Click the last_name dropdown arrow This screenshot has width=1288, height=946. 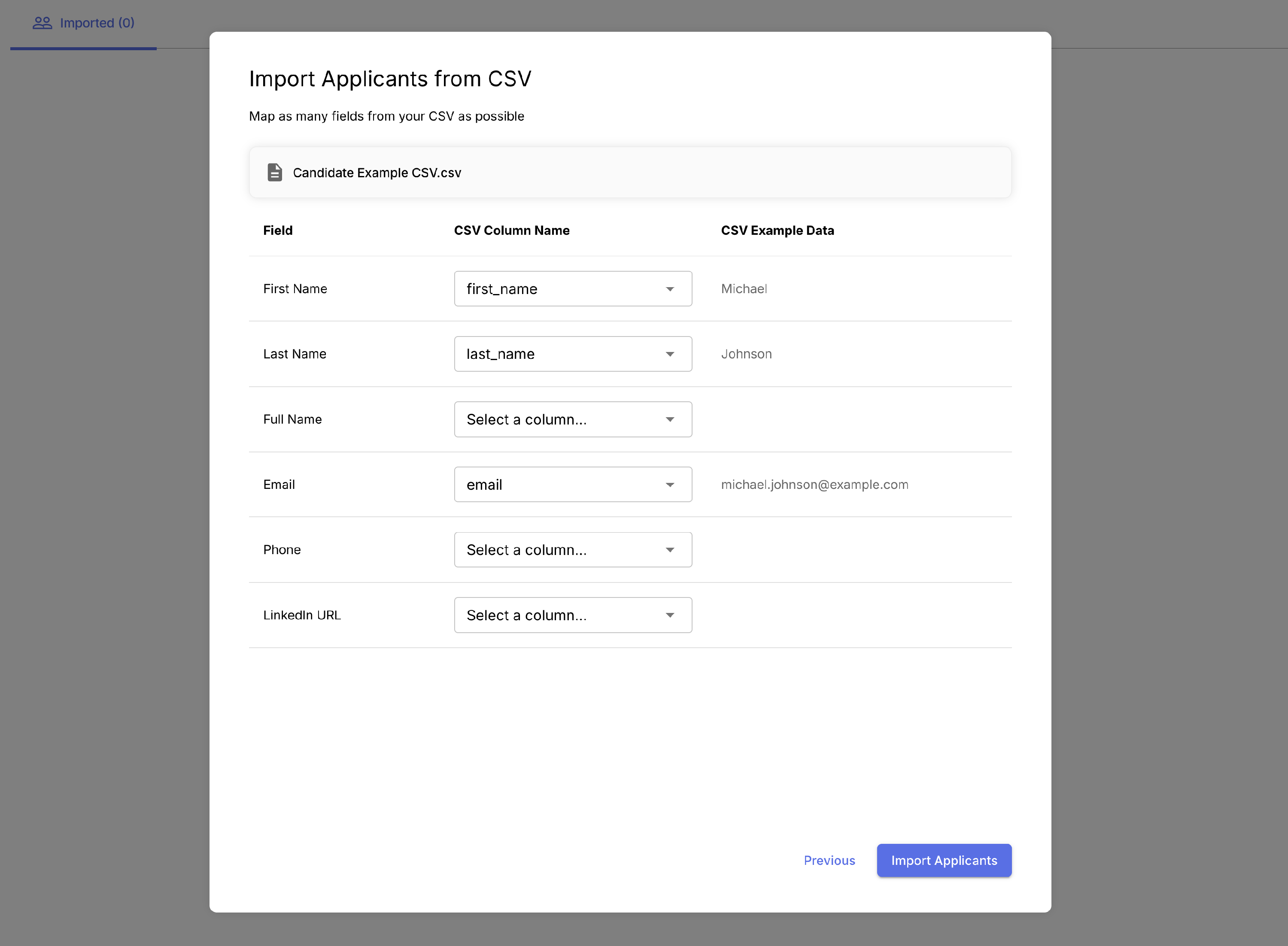[669, 355]
